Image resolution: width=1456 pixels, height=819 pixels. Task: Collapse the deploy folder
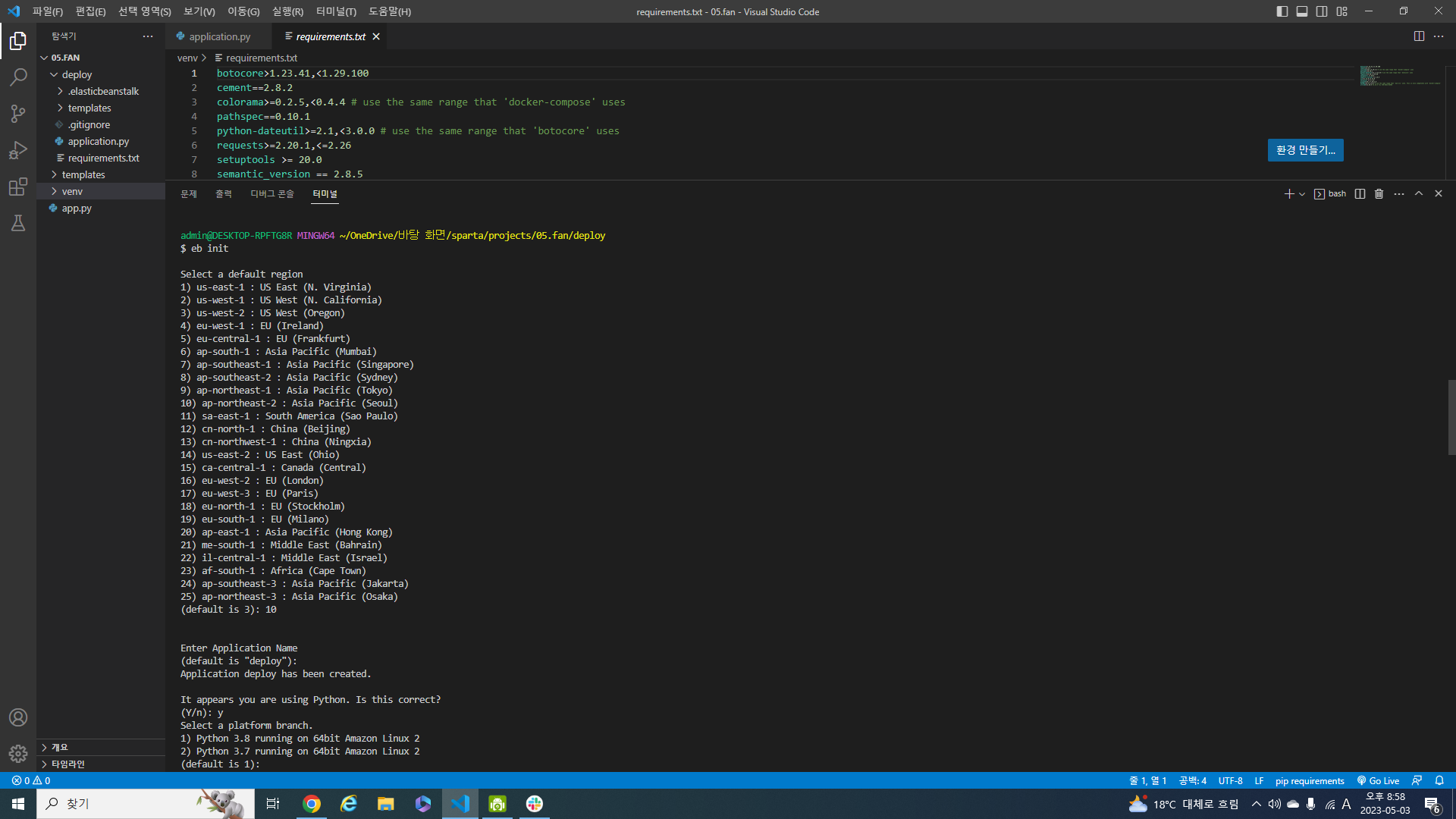pos(76,74)
